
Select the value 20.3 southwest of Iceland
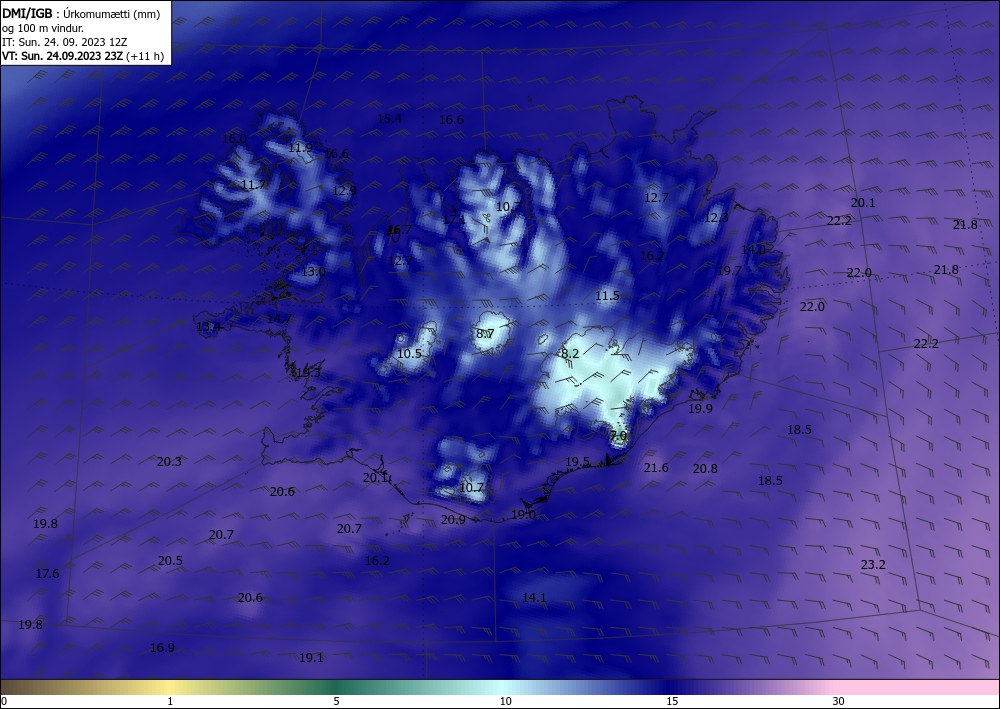click(169, 462)
